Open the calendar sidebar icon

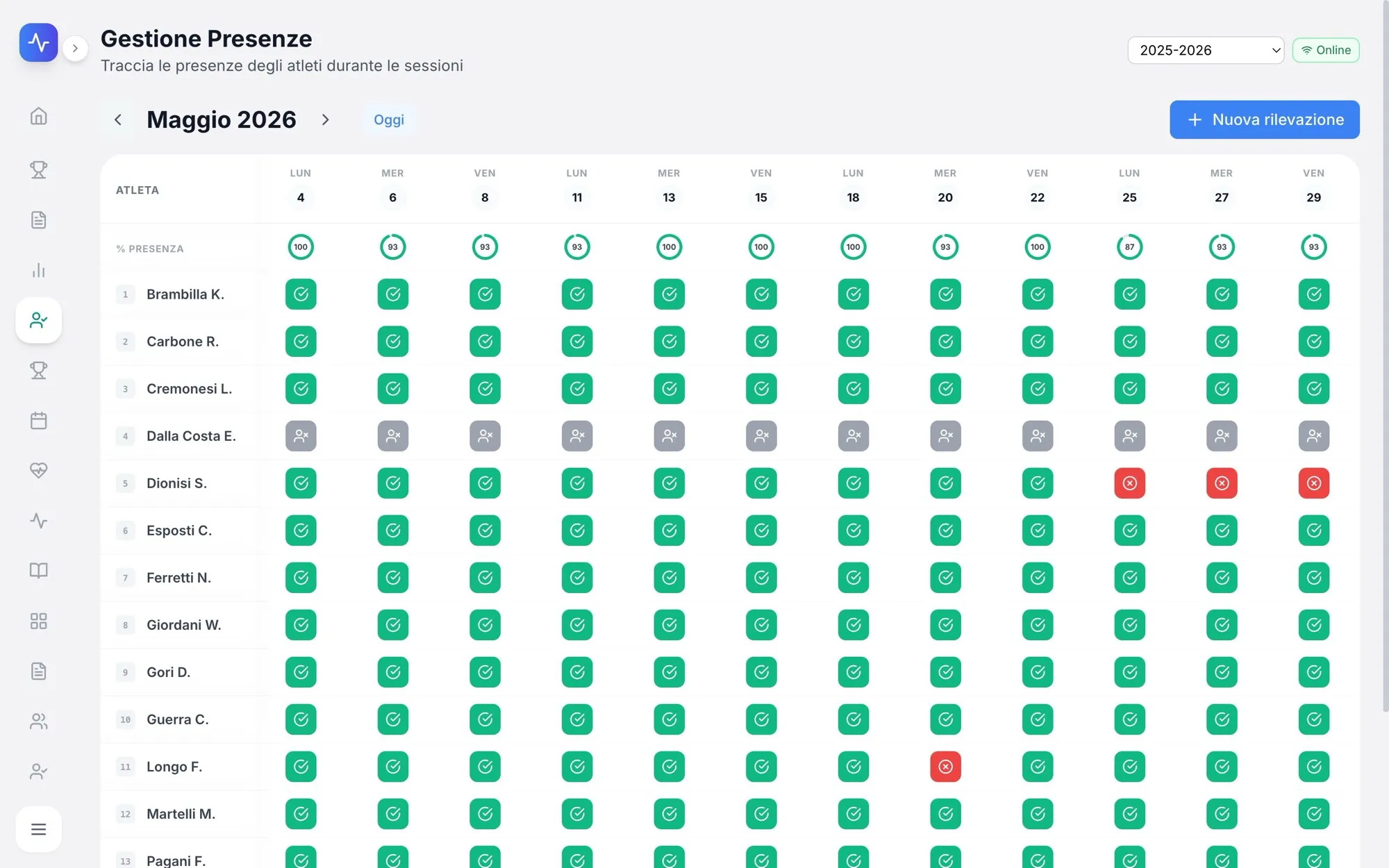click(39, 421)
